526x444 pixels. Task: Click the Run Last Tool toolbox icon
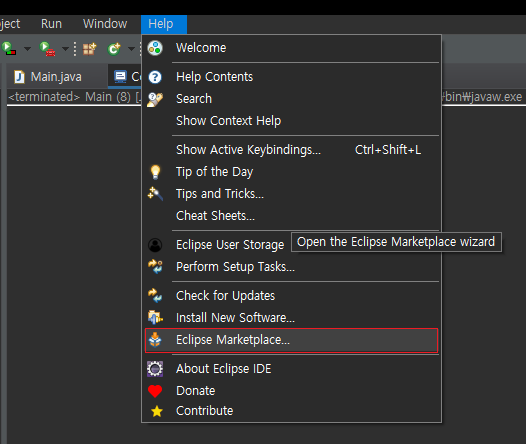point(47,49)
